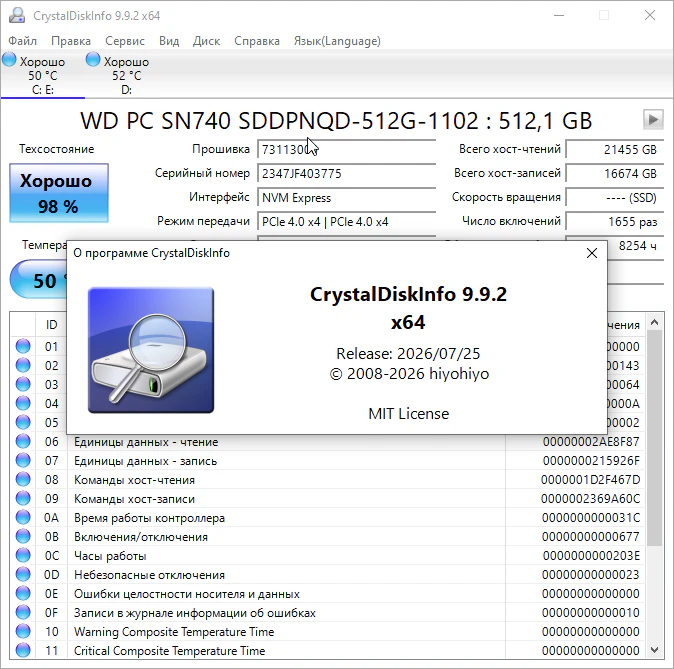The width and height of the screenshot is (674, 669).
Task: Click the status orb for attribute 0B
Action: pos(23,536)
